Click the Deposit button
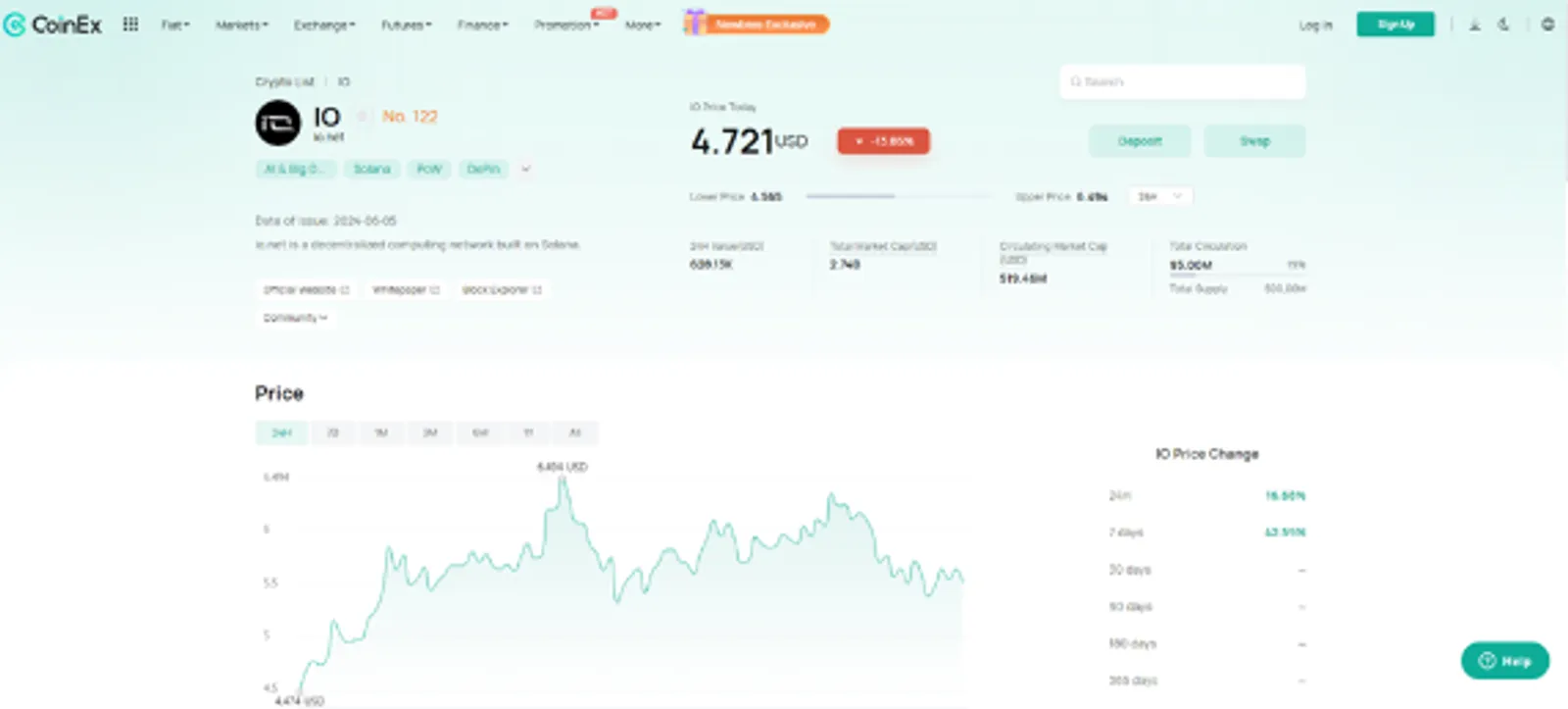1568x709 pixels. click(x=1140, y=141)
